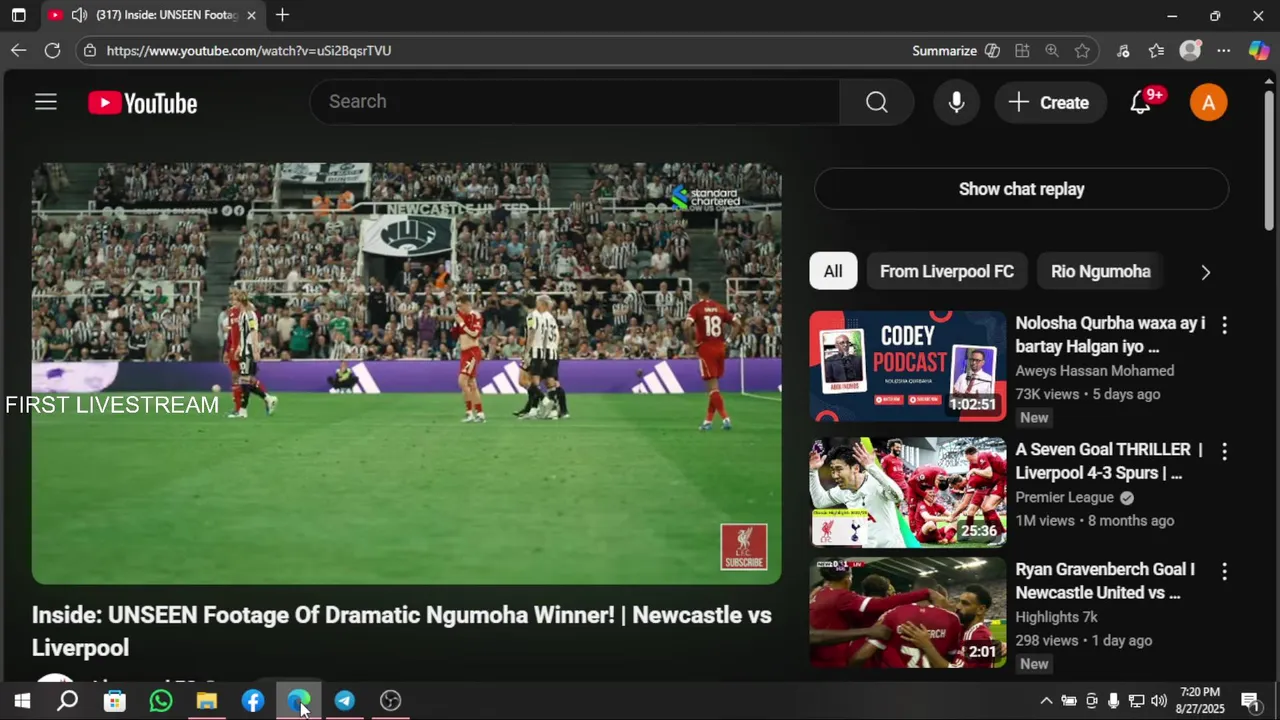Open Edge tab actions menu icon
1280x720 pixels.
tap(18, 15)
